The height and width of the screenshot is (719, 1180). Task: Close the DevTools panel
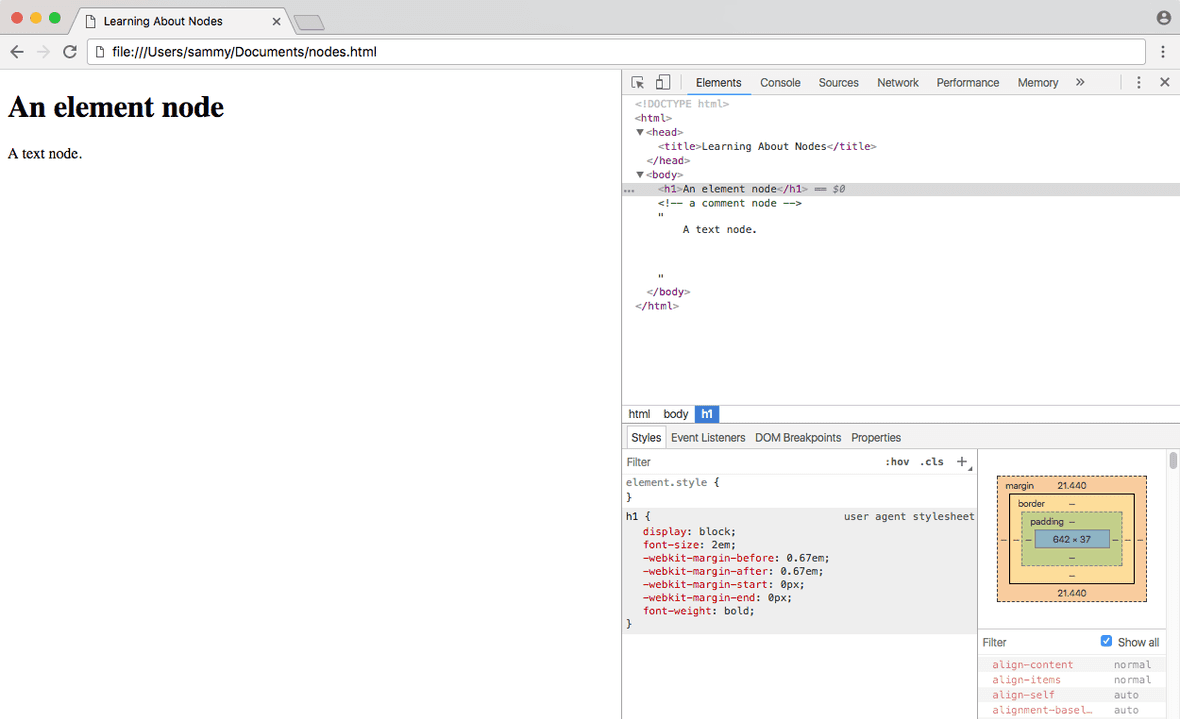tap(1164, 83)
